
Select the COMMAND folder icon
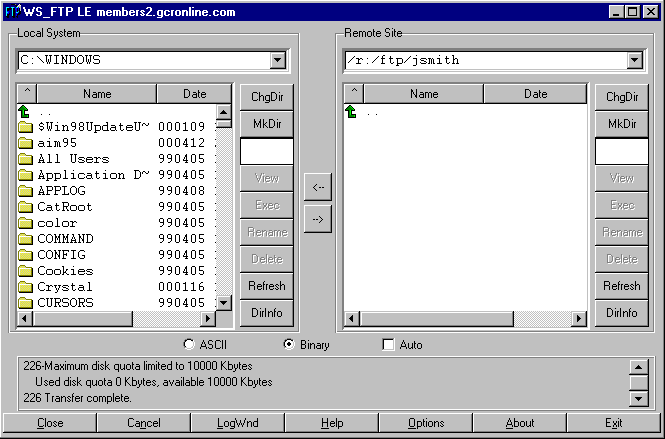25,239
